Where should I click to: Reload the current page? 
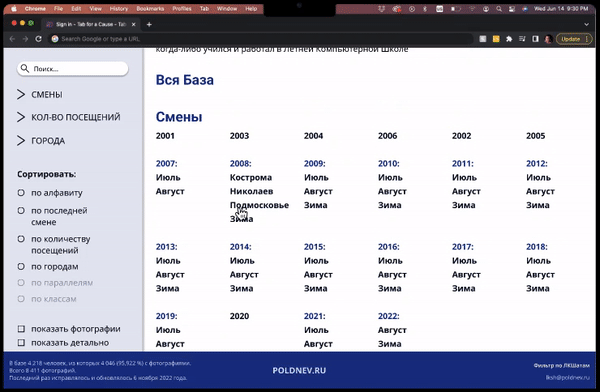(x=38, y=39)
